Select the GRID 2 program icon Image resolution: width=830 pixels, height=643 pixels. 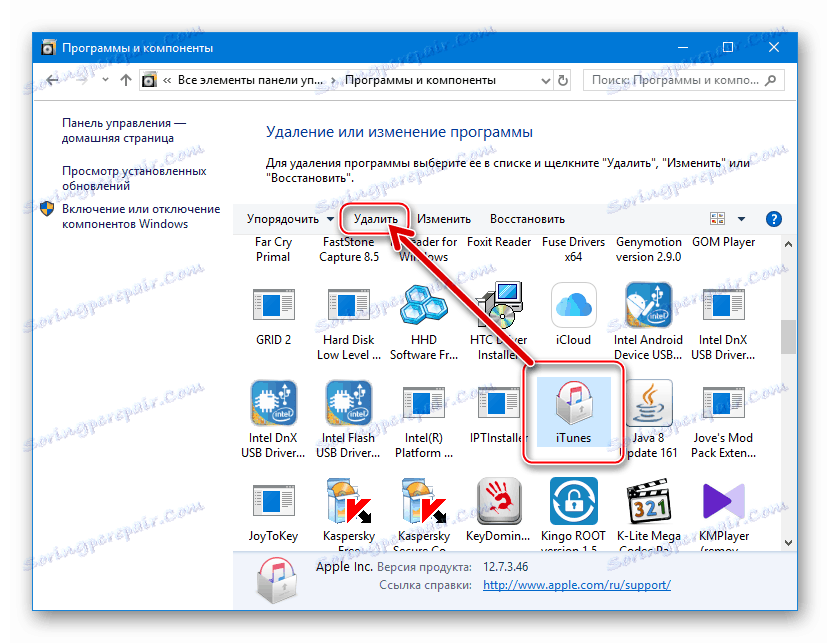(273, 305)
